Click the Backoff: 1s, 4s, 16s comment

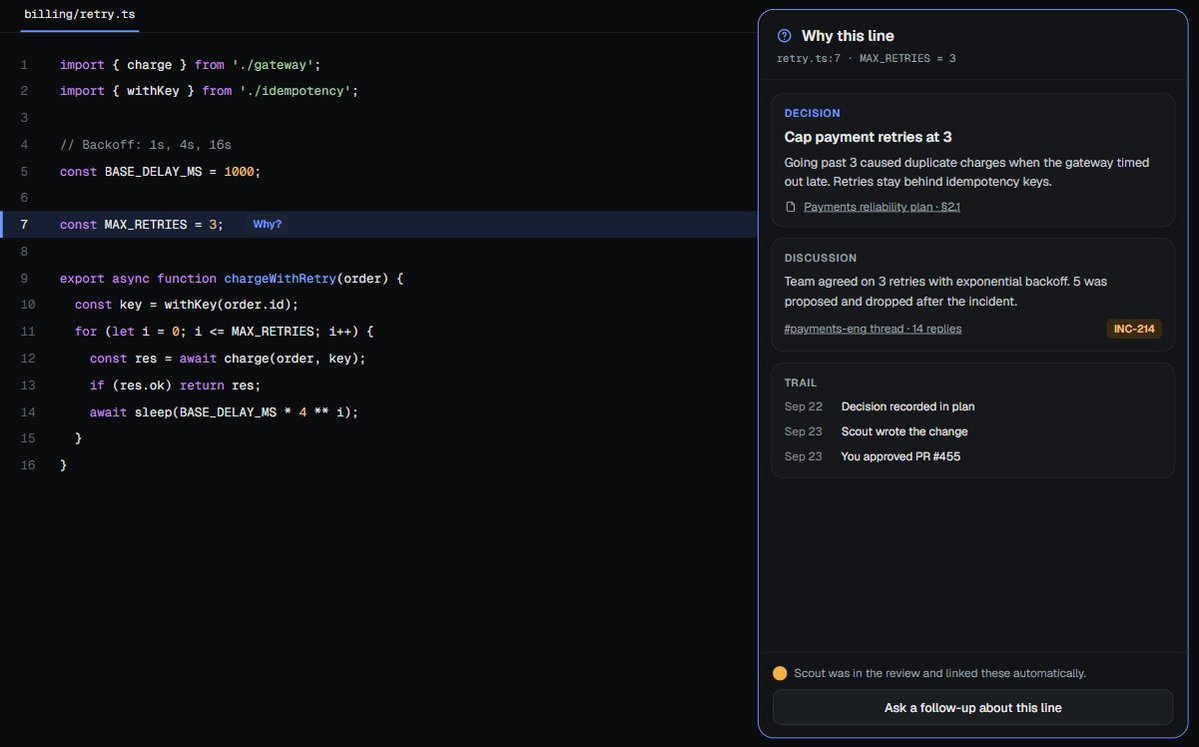(145, 145)
